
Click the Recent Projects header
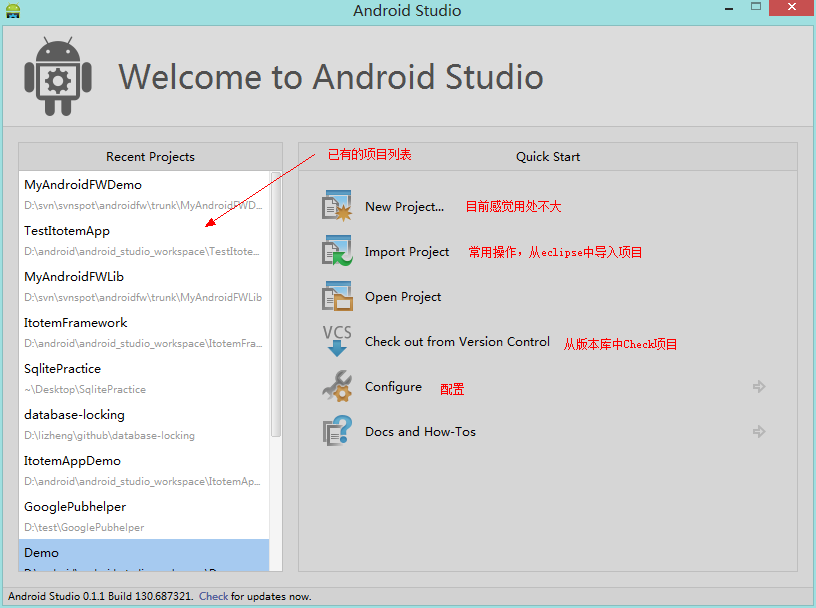(x=150, y=157)
